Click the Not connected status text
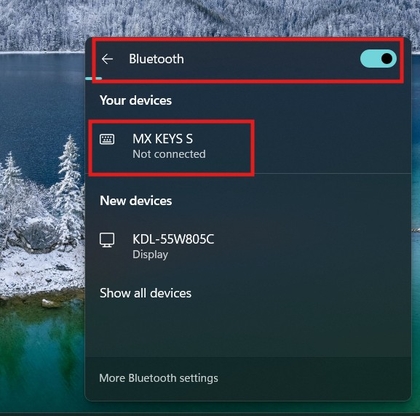The height and width of the screenshot is (416, 420). (x=169, y=154)
